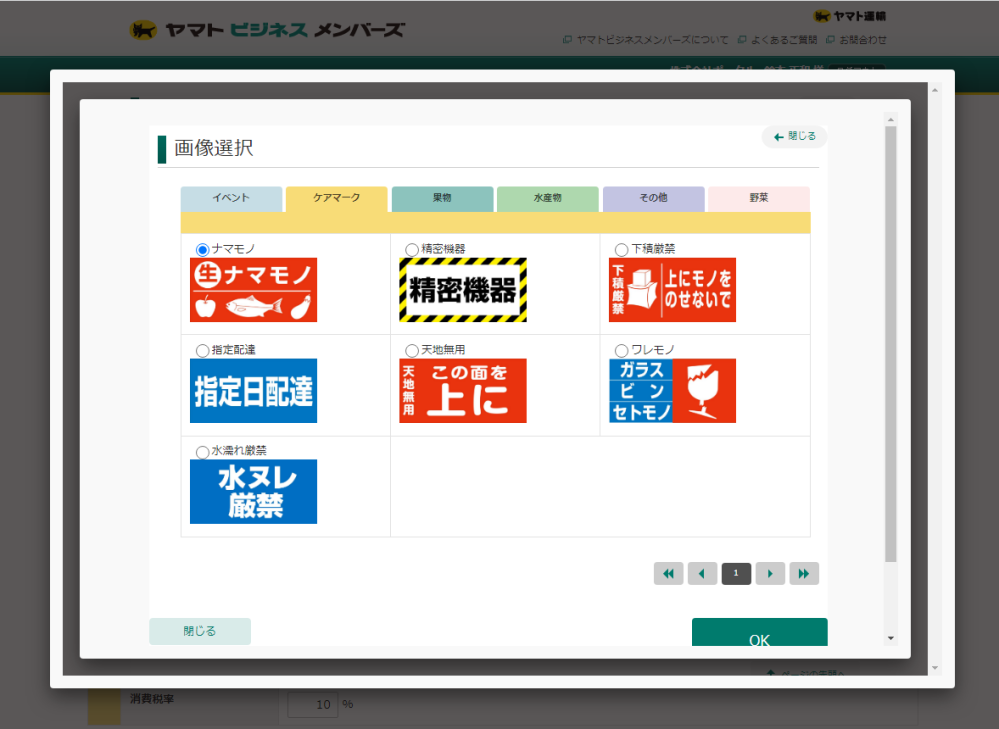This screenshot has width=999, height=729.
Task: Click the 精密機器 care mark image
Action: click(463, 290)
